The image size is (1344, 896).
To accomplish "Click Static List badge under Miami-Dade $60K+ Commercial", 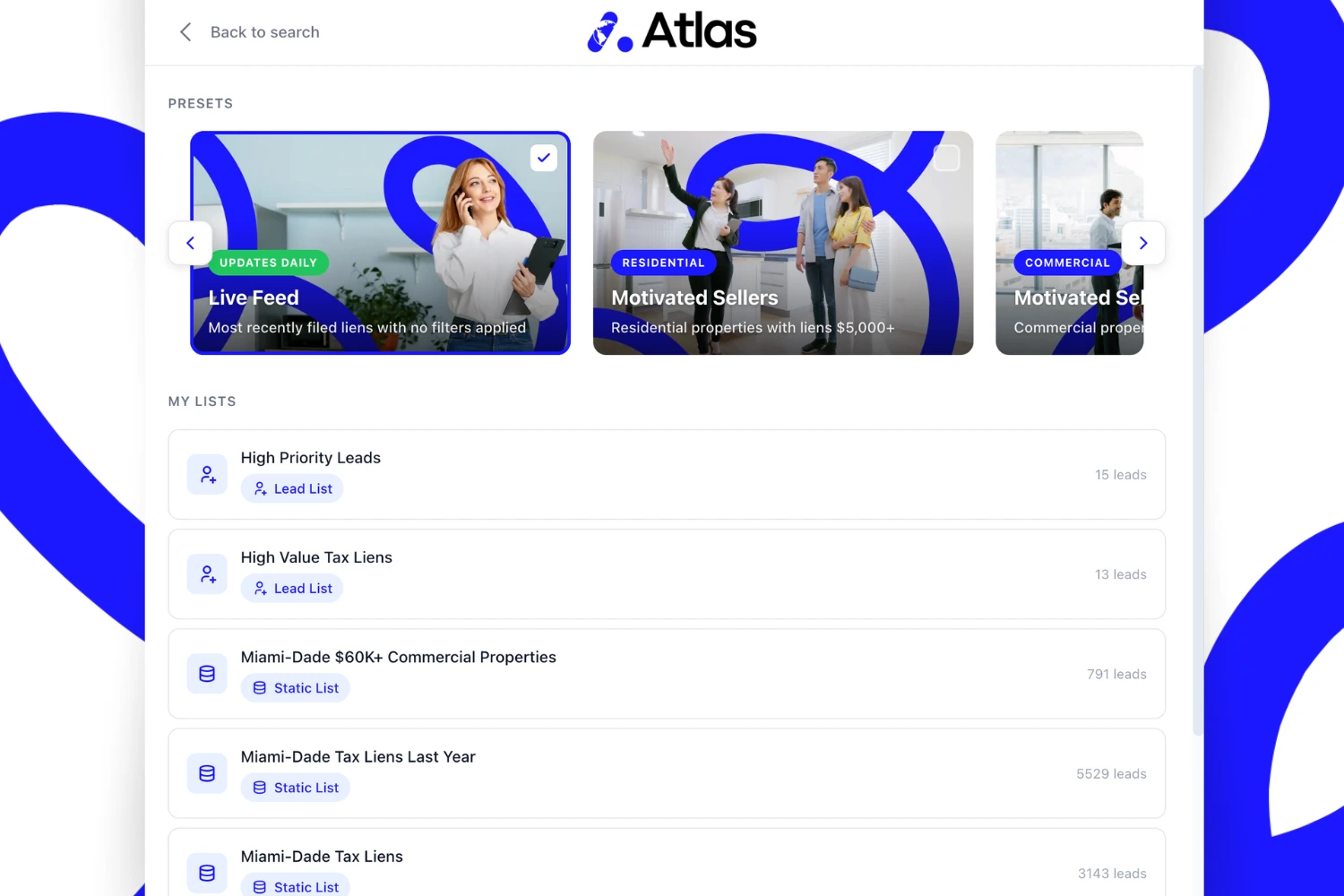I will [x=295, y=688].
